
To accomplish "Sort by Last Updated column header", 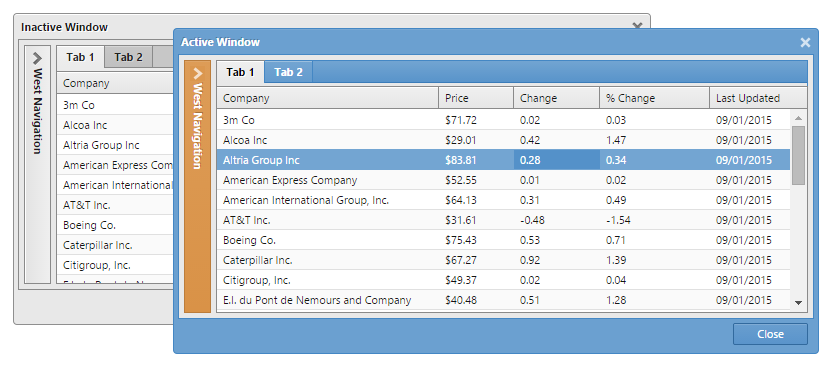I will pyautogui.click(x=758, y=98).
